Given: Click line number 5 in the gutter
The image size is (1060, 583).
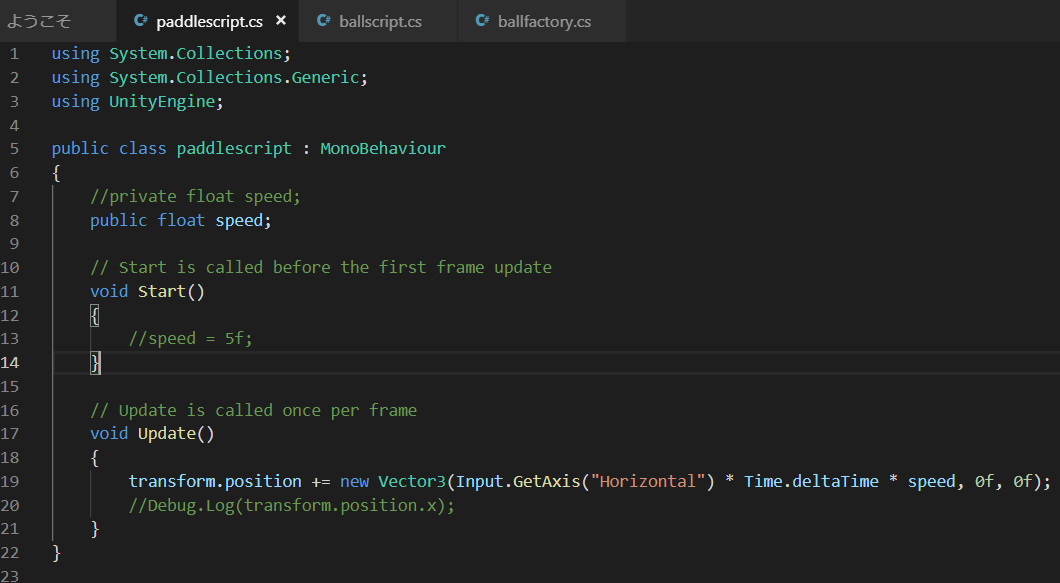Looking at the screenshot, I should pyautogui.click(x=14, y=148).
